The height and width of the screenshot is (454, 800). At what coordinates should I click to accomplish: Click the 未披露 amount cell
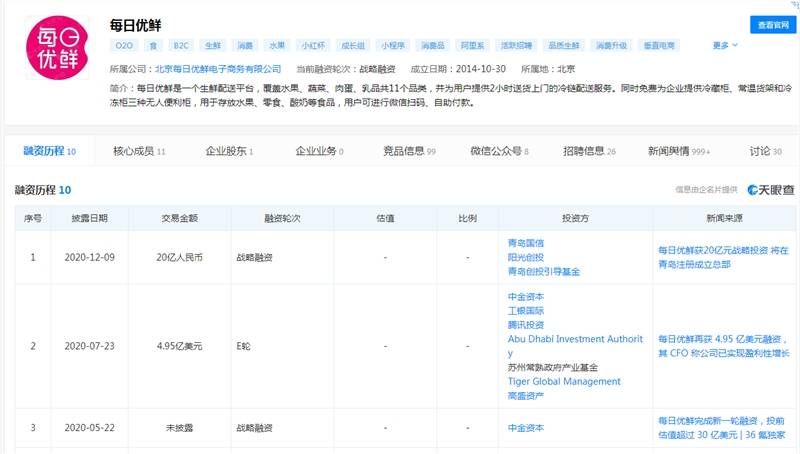point(180,427)
